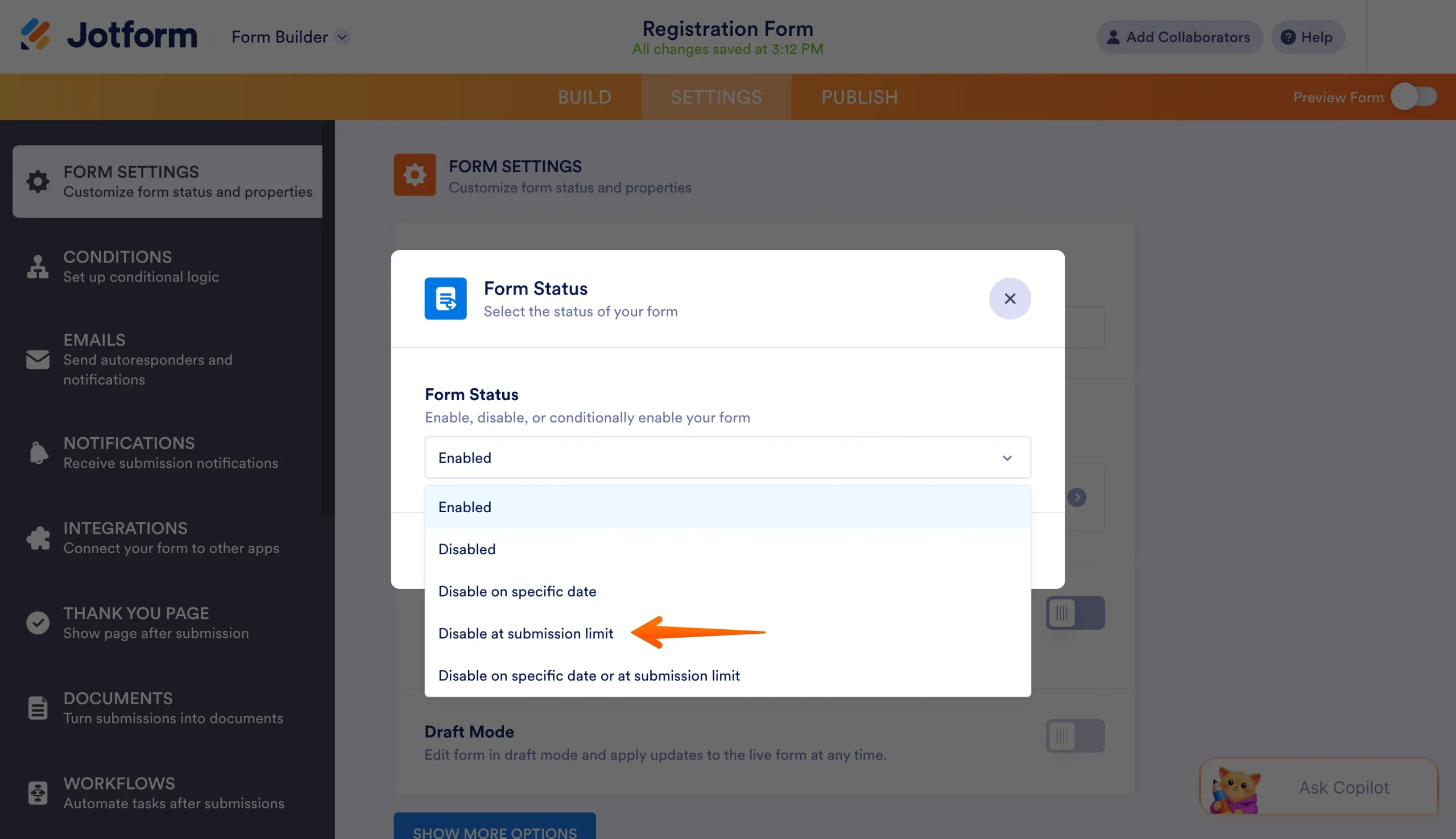Click the question mark Help icon

pos(1288,37)
